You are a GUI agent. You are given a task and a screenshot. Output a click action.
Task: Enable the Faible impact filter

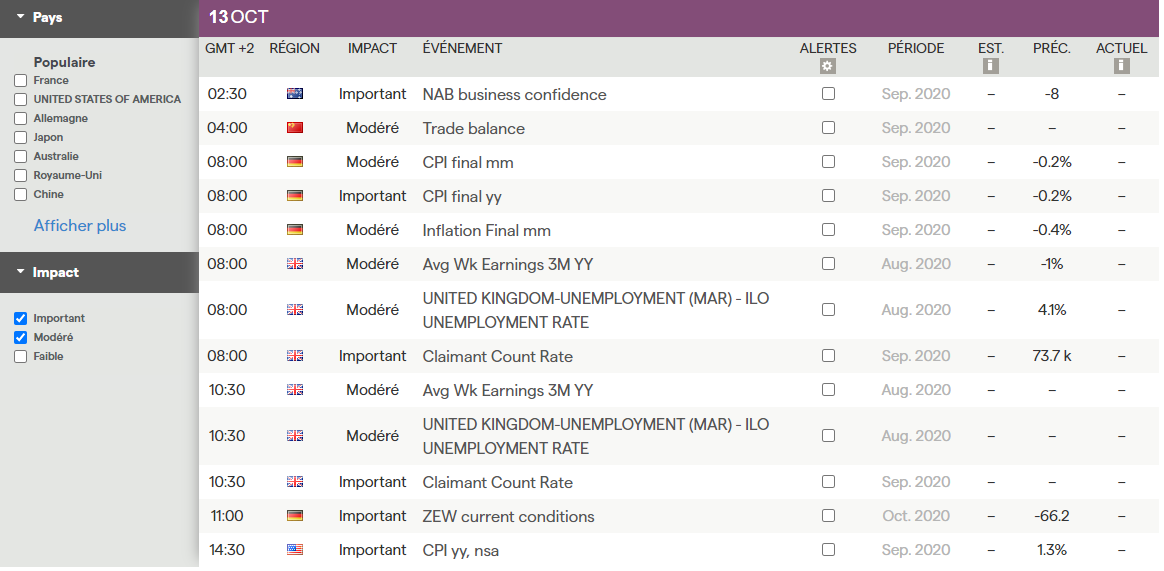coord(21,357)
